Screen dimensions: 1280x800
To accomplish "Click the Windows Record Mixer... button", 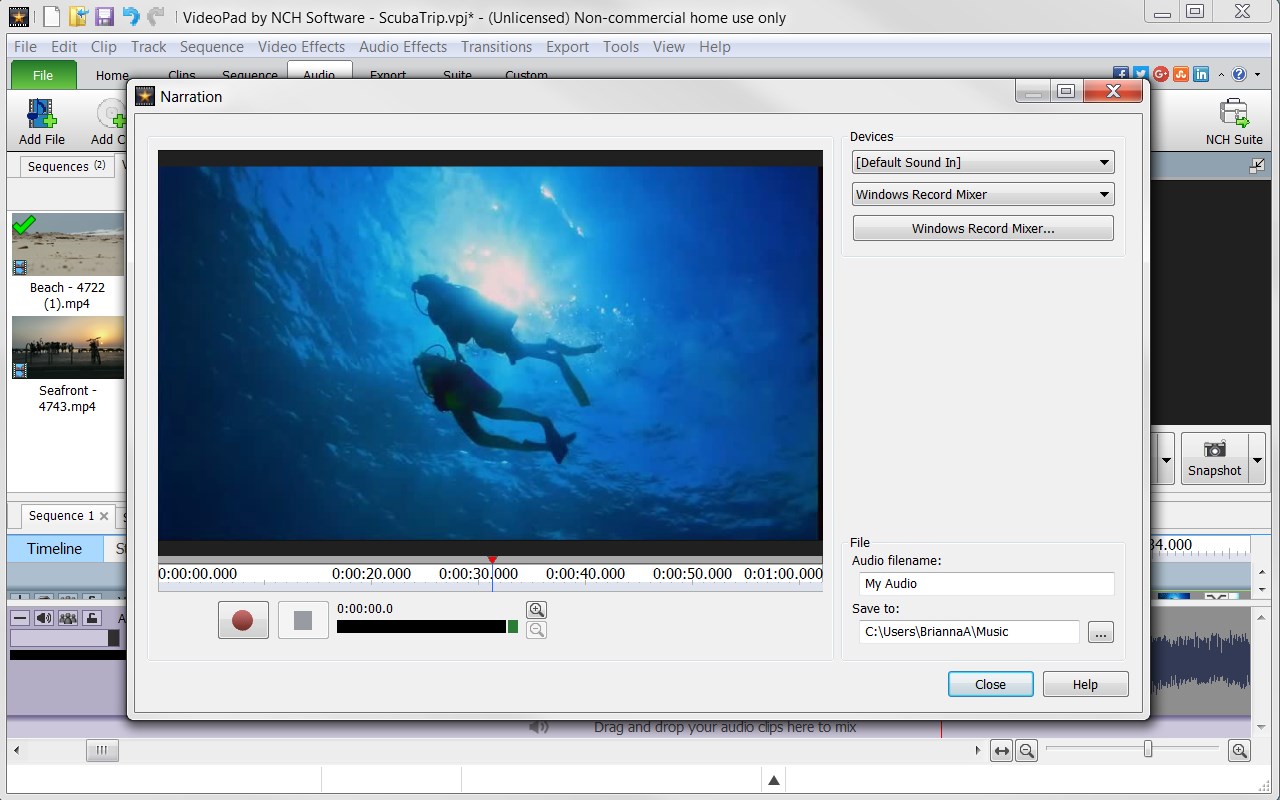I will [982, 229].
